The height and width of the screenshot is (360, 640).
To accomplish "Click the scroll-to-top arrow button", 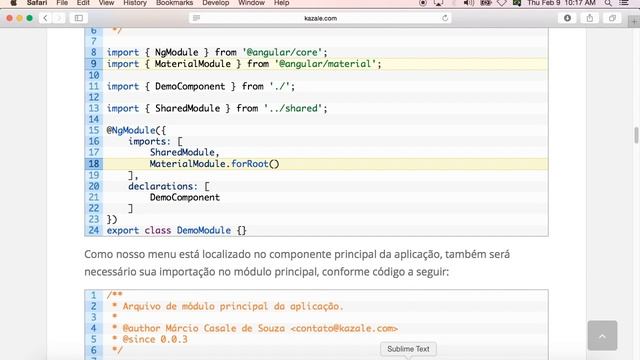I will [602, 336].
